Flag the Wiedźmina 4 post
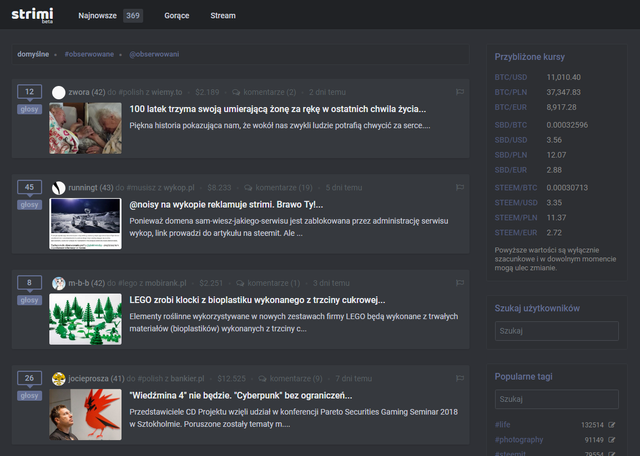 [x=460, y=378]
